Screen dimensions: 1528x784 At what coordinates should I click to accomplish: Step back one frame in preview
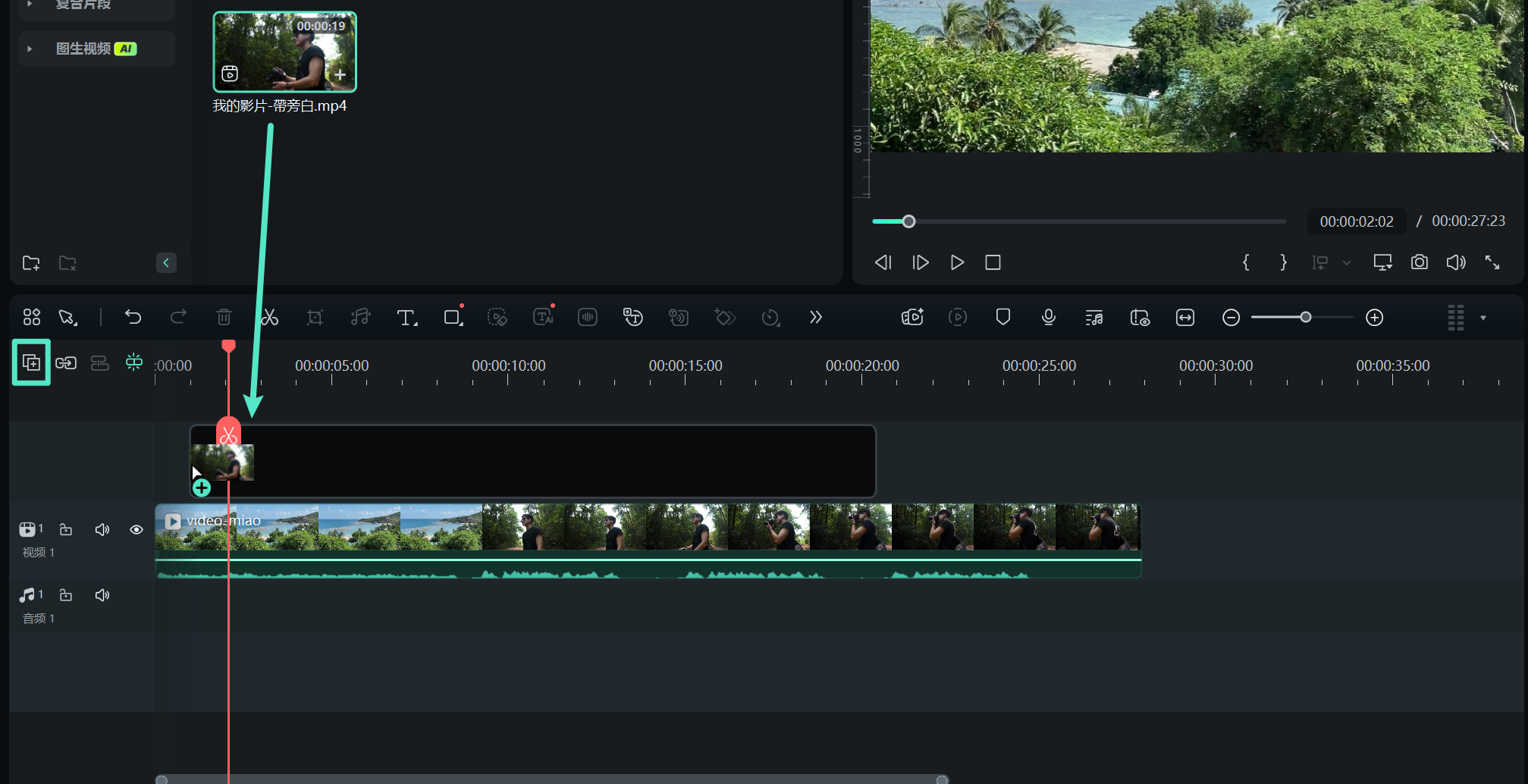click(883, 262)
